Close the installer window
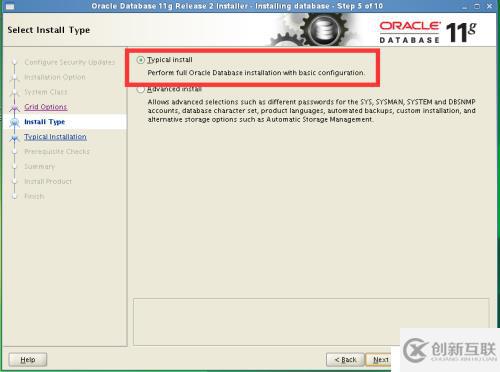 [489, 6]
